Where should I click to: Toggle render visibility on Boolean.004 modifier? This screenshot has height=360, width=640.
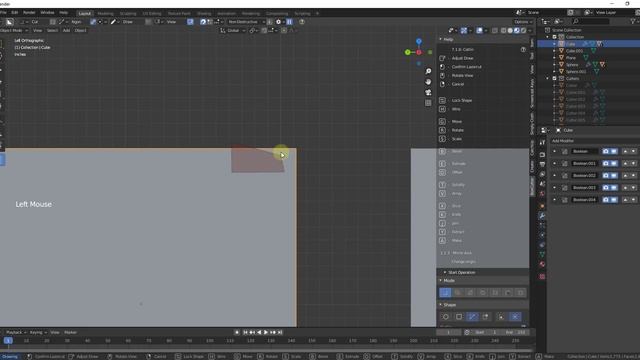(606, 200)
